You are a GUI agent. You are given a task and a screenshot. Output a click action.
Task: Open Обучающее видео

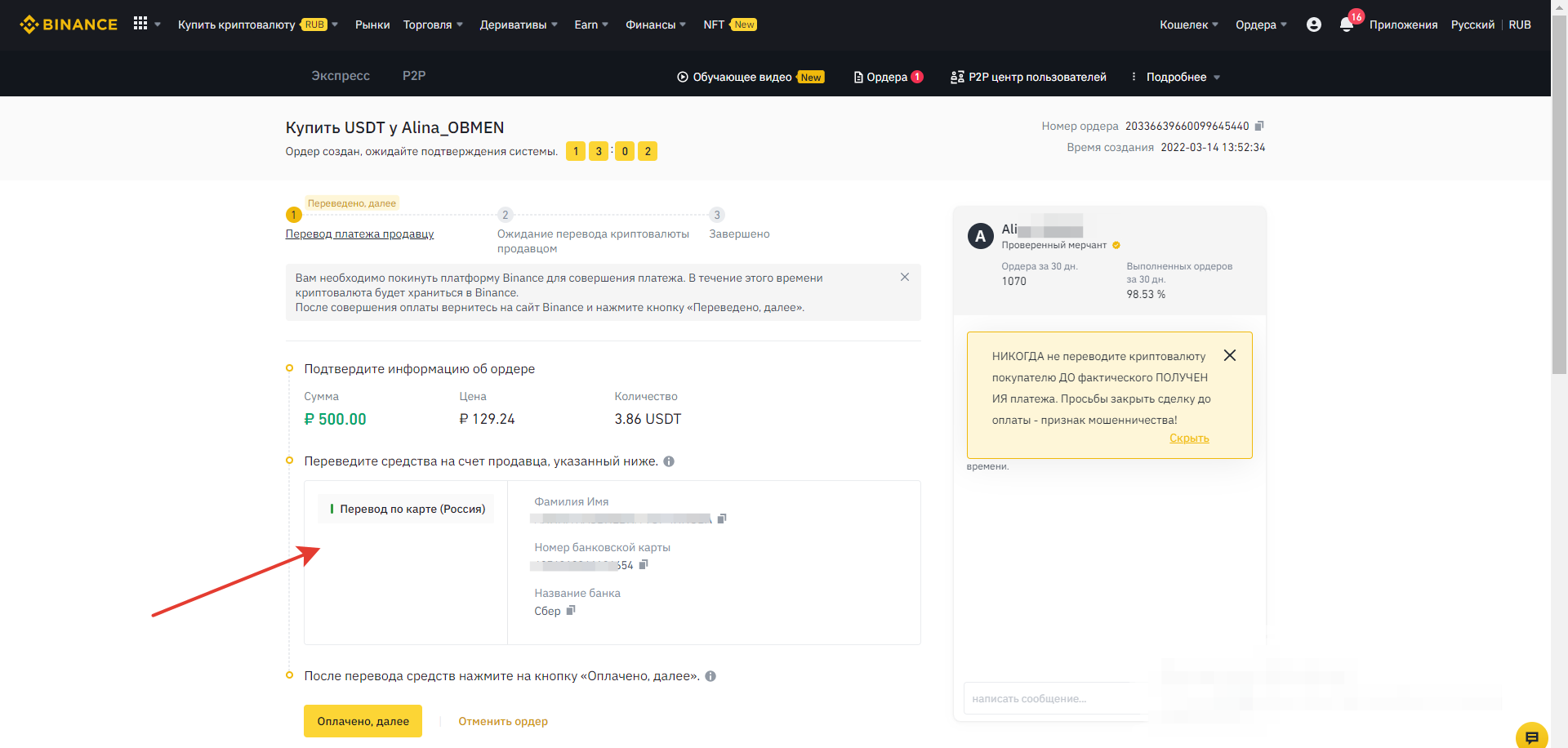(751, 77)
